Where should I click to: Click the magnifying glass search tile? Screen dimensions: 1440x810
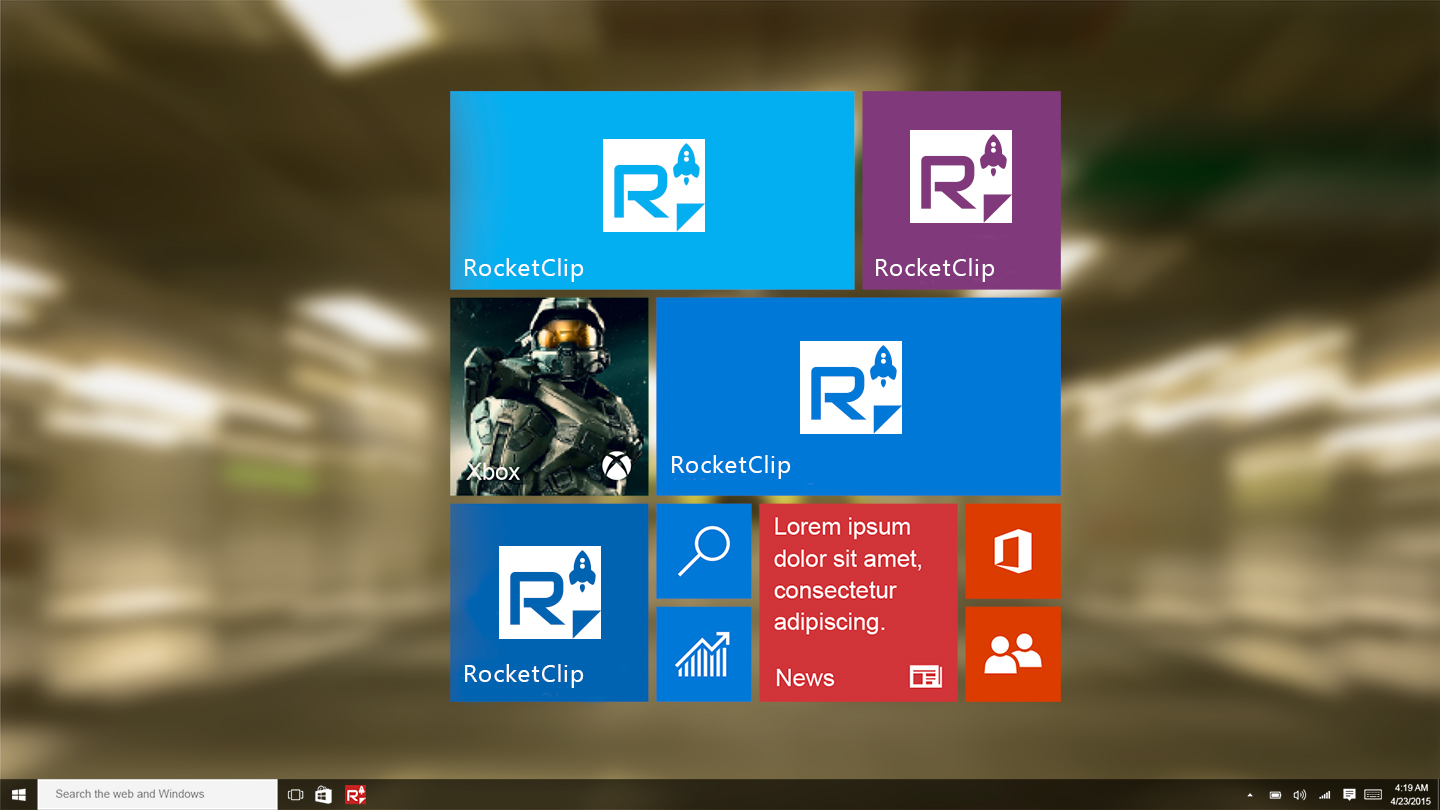[x=703, y=551]
